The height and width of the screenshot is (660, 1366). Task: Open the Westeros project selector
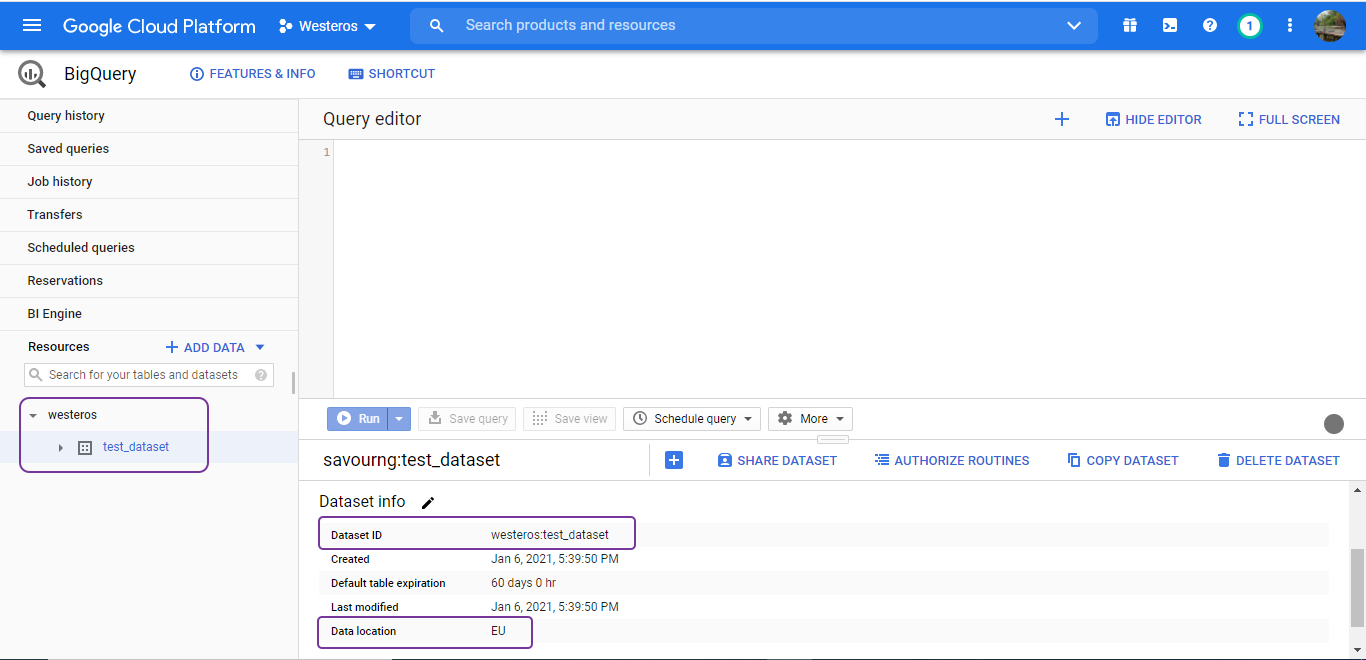[x=326, y=25]
